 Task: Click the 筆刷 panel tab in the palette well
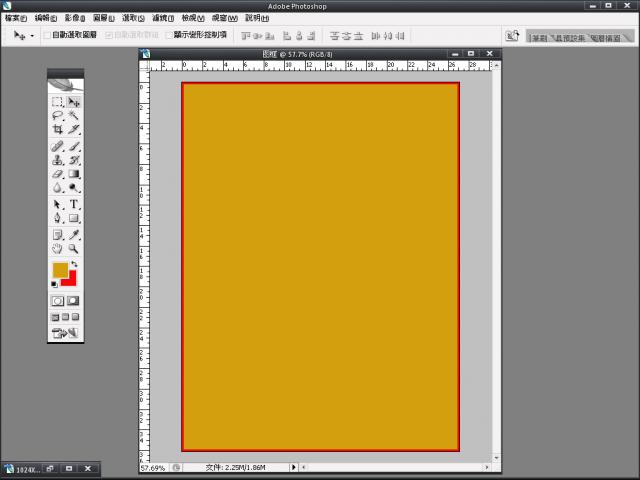click(x=540, y=36)
